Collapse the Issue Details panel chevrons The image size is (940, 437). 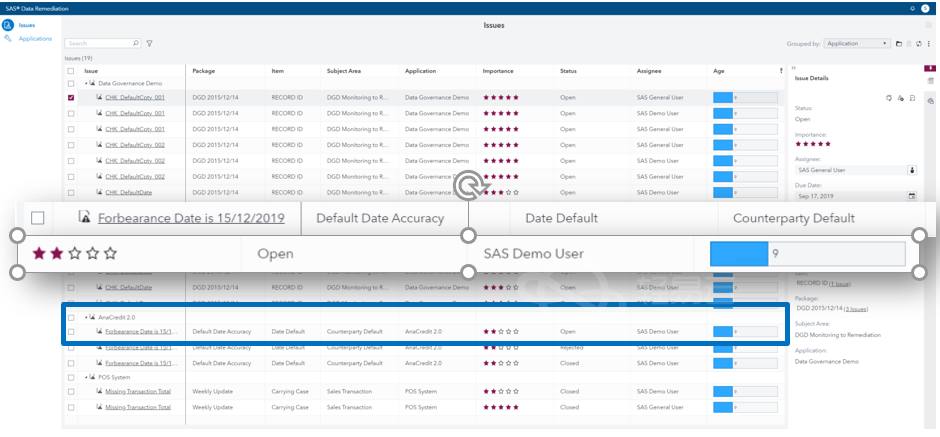click(x=793, y=68)
